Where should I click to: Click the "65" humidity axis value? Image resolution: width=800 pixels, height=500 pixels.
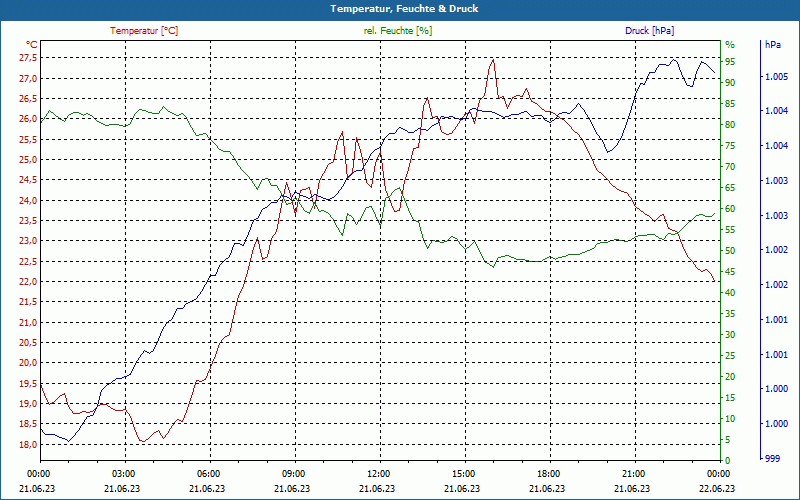tap(730, 188)
